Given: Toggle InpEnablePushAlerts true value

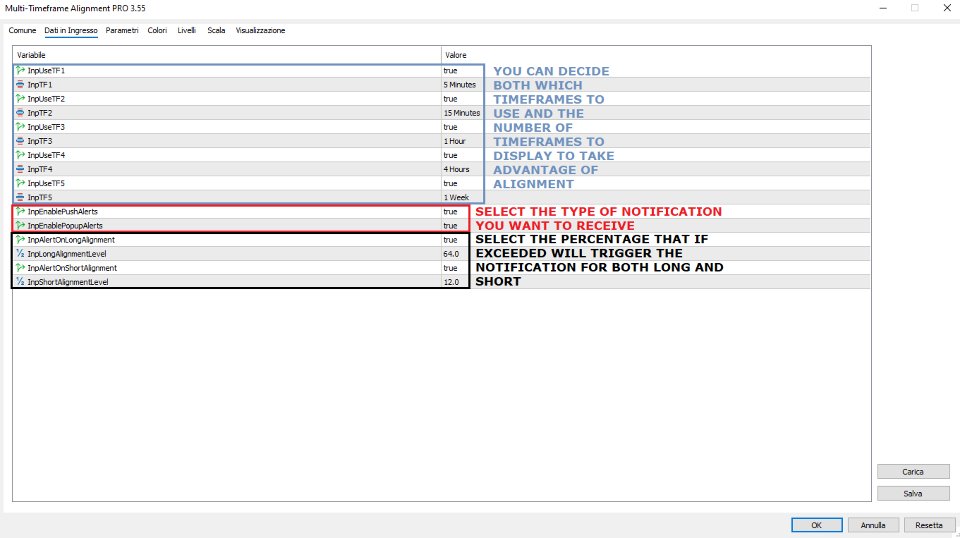Looking at the screenshot, I should point(451,211).
